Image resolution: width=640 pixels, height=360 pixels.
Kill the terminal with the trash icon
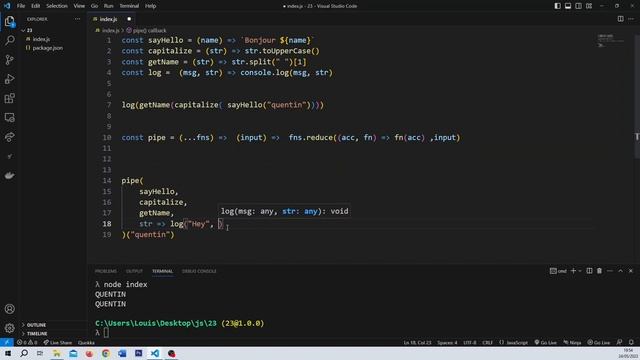599,271
